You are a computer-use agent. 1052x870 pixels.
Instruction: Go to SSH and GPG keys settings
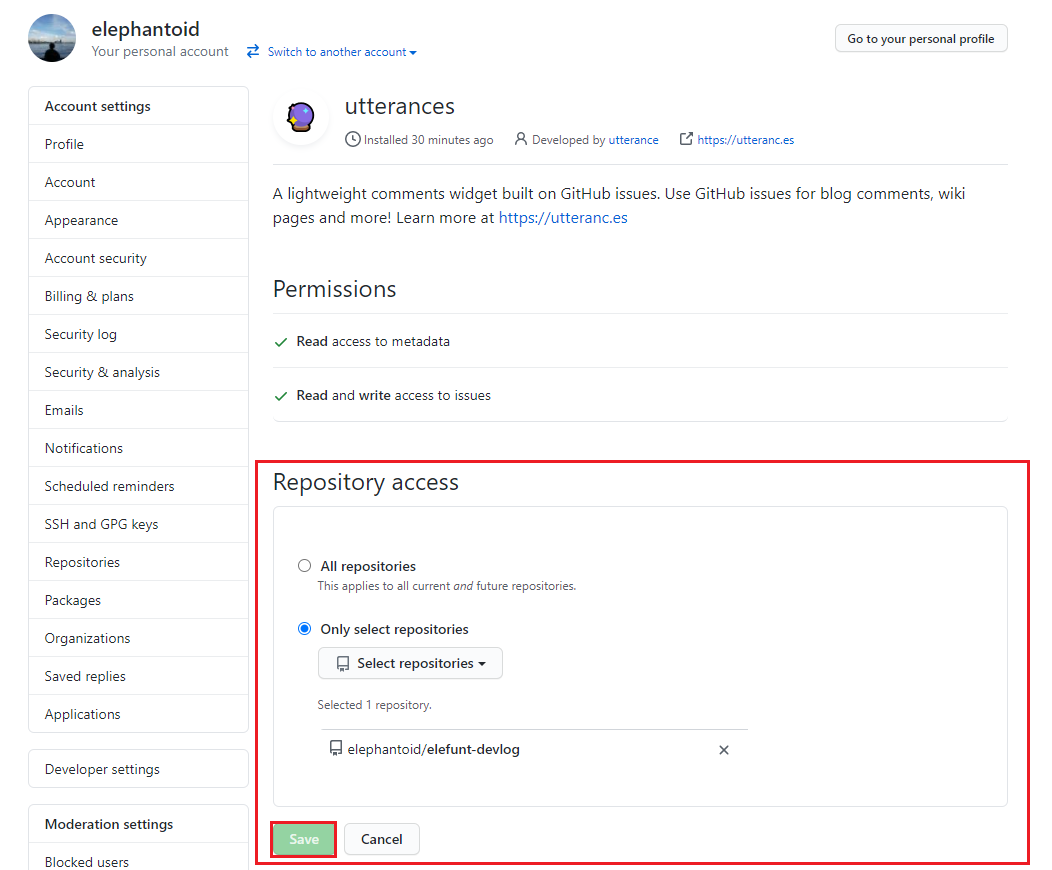pyautogui.click(x=101, y=524)
